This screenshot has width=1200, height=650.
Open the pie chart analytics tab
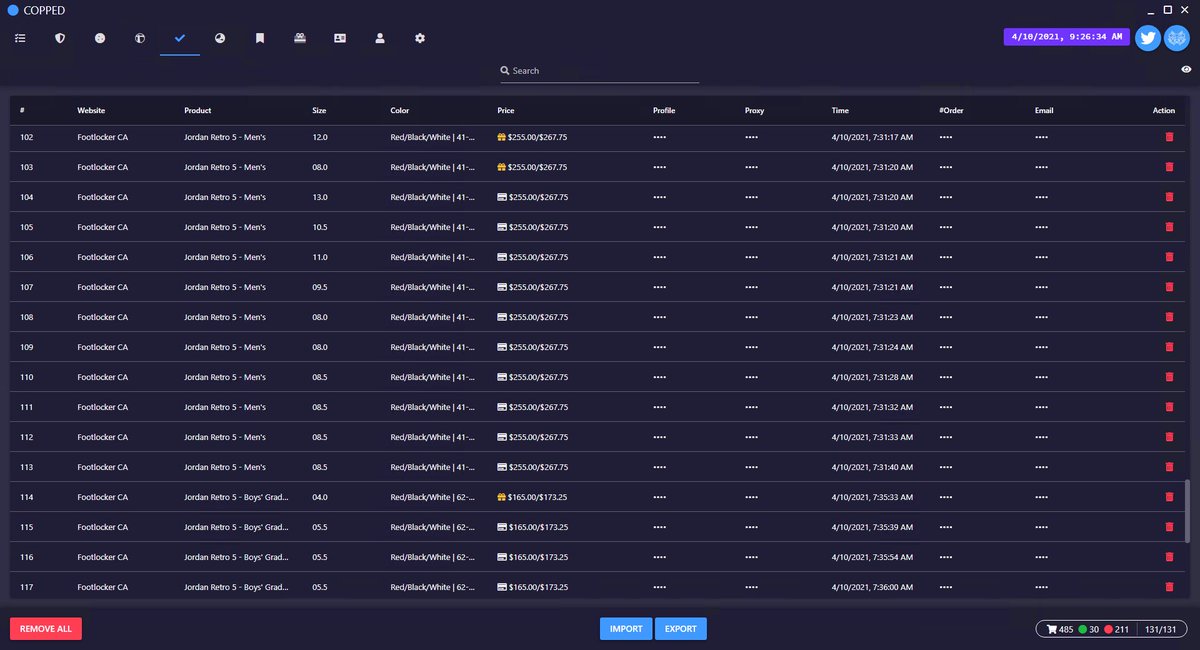pyautogui.click(x=220, y=38)
